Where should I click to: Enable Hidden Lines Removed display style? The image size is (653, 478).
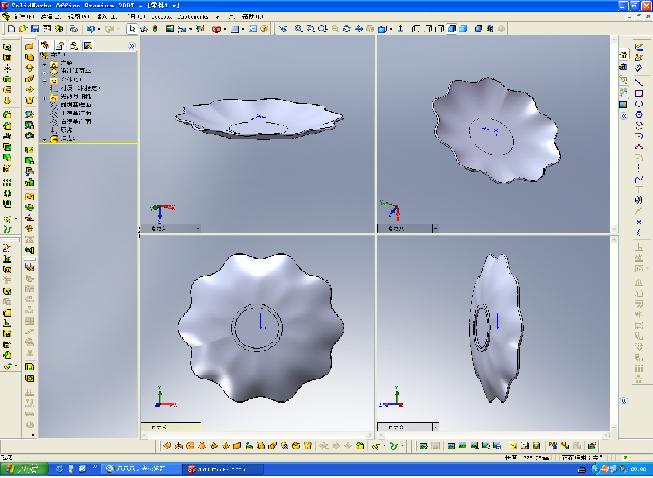click(440, 29)
